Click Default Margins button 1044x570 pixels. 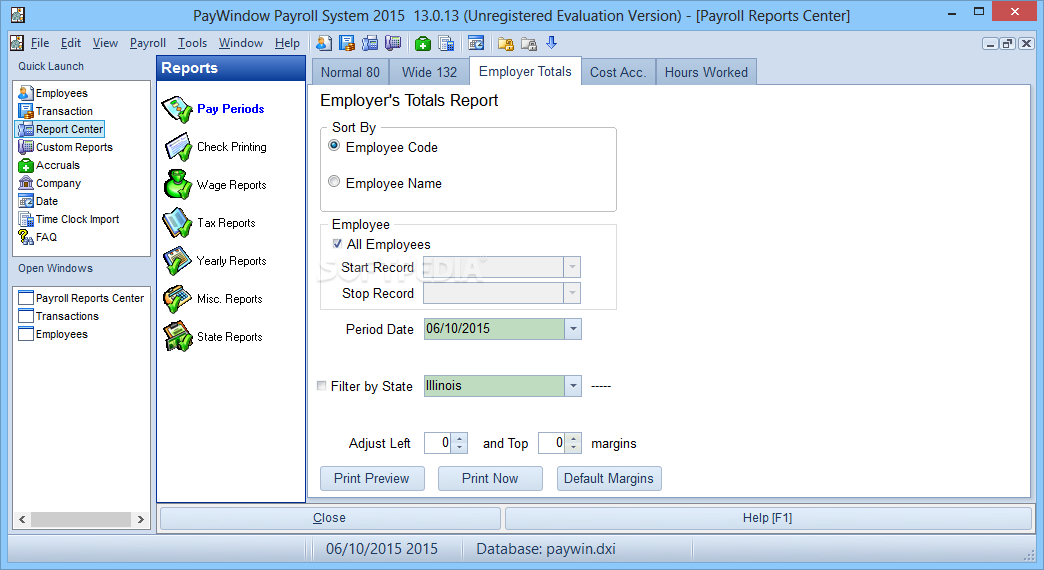[609, 479]
